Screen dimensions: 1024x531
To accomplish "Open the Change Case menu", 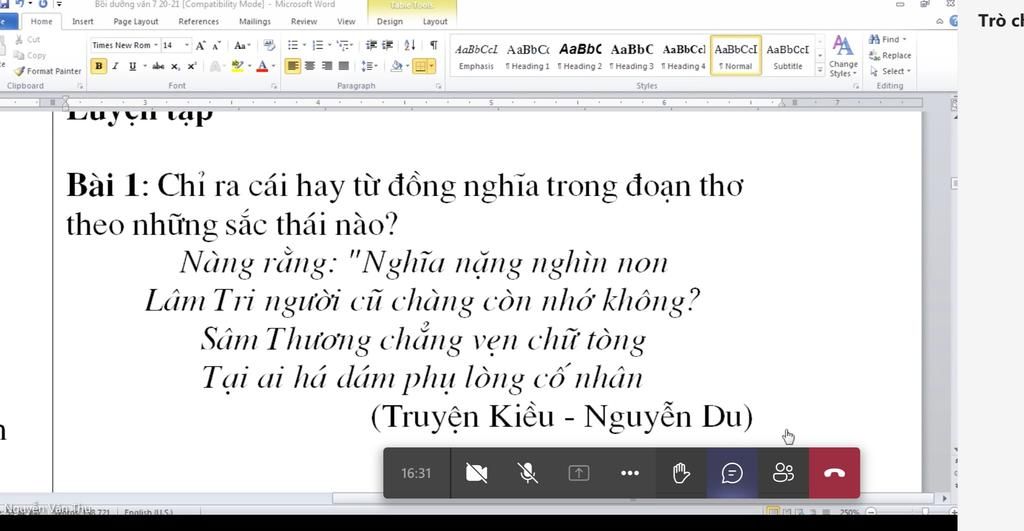I will tap(240, 45).
